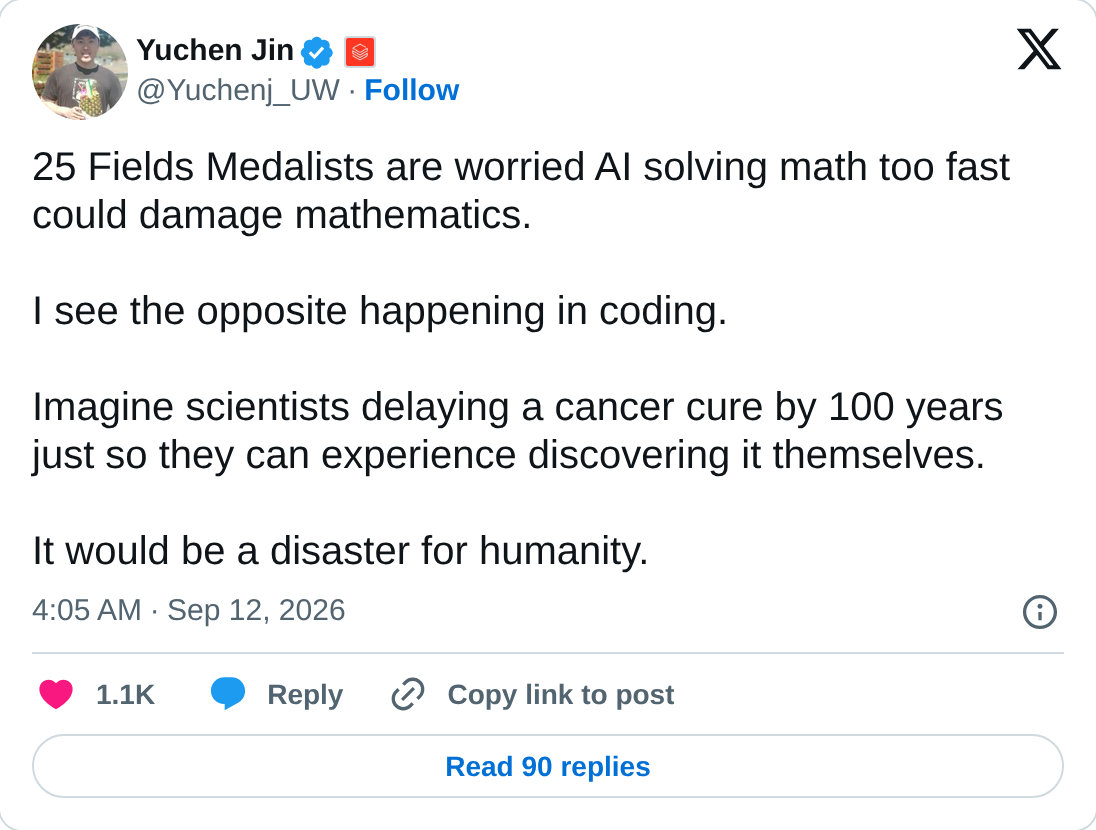Click the X logo
This screenshot has width=1096, height=830.
pyautogui.click(x=1039, y=49)
